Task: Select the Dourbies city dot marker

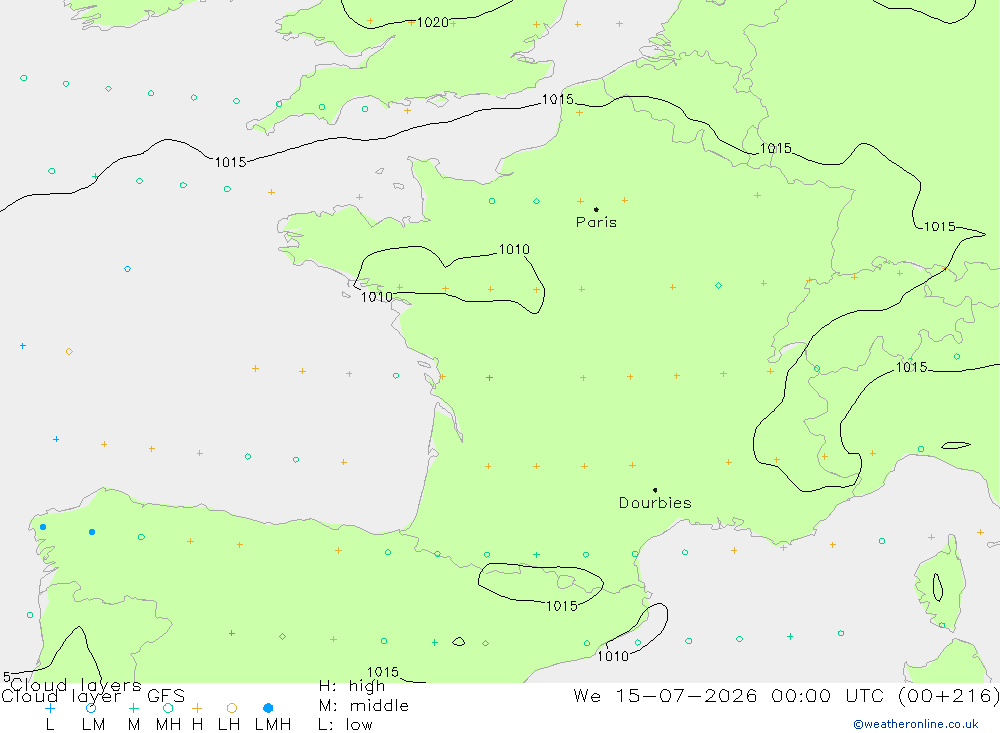Action: pos(655,490)
